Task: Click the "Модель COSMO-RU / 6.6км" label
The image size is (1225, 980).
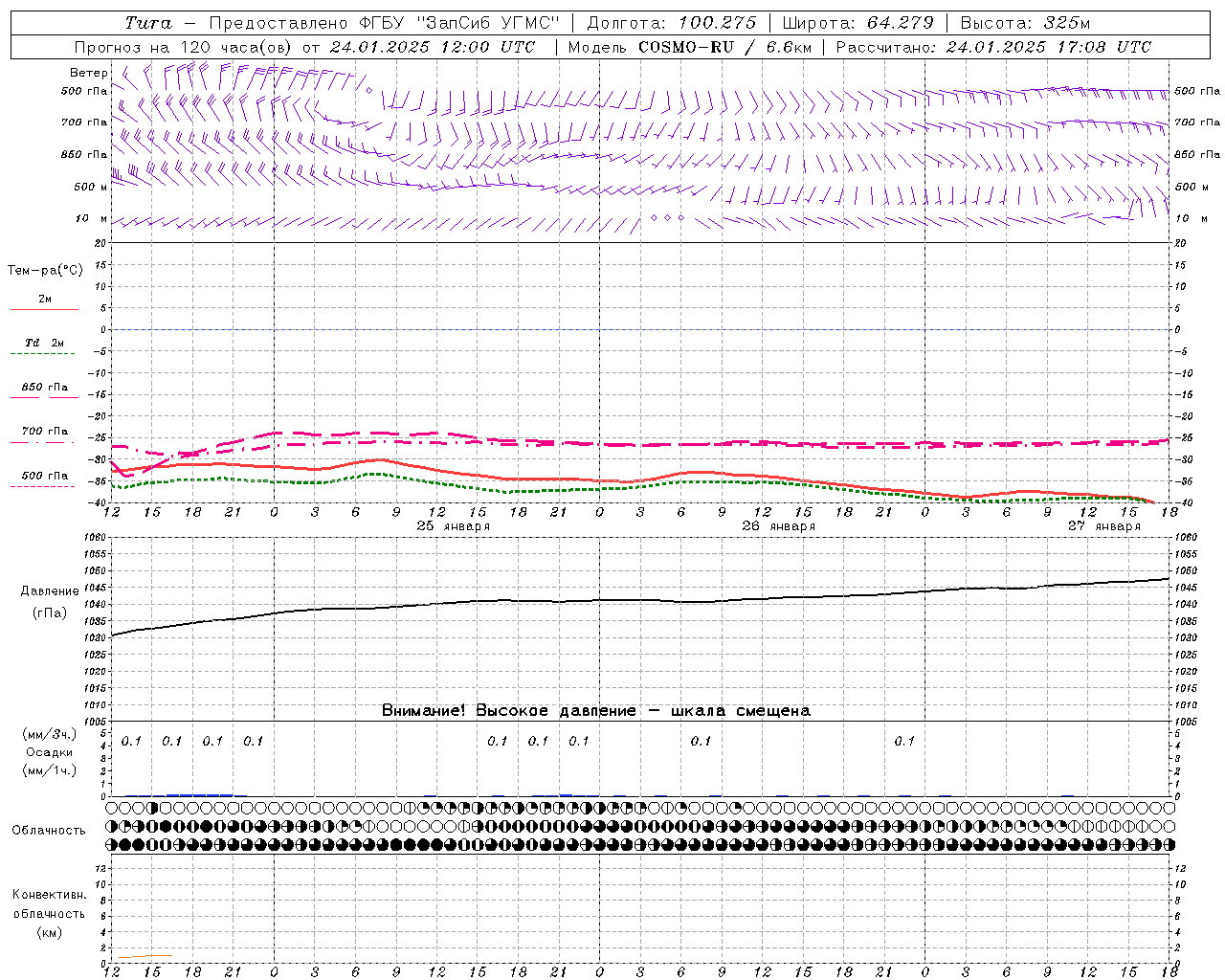Action: 690,47
